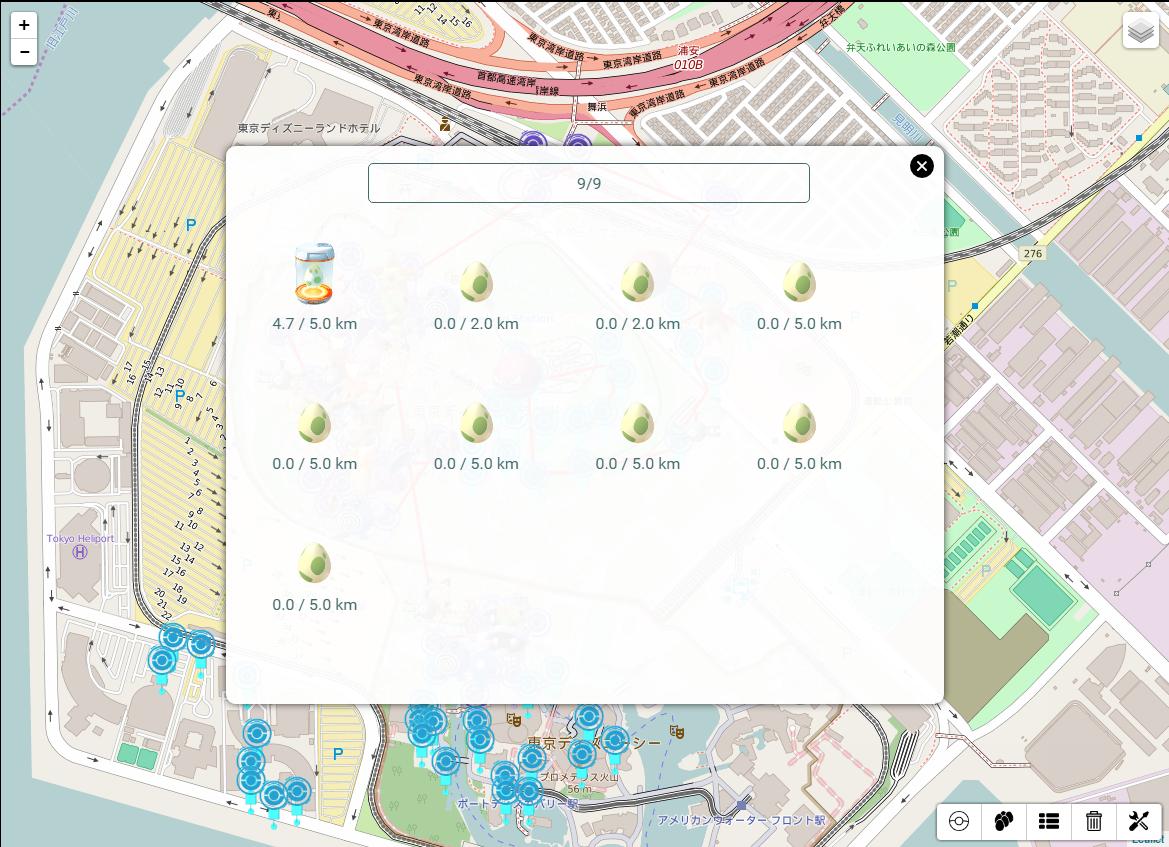Viewport: 1169px width, 847px height.
Task: Select the 5.0 km egg ending the top row
Action: 799,282
